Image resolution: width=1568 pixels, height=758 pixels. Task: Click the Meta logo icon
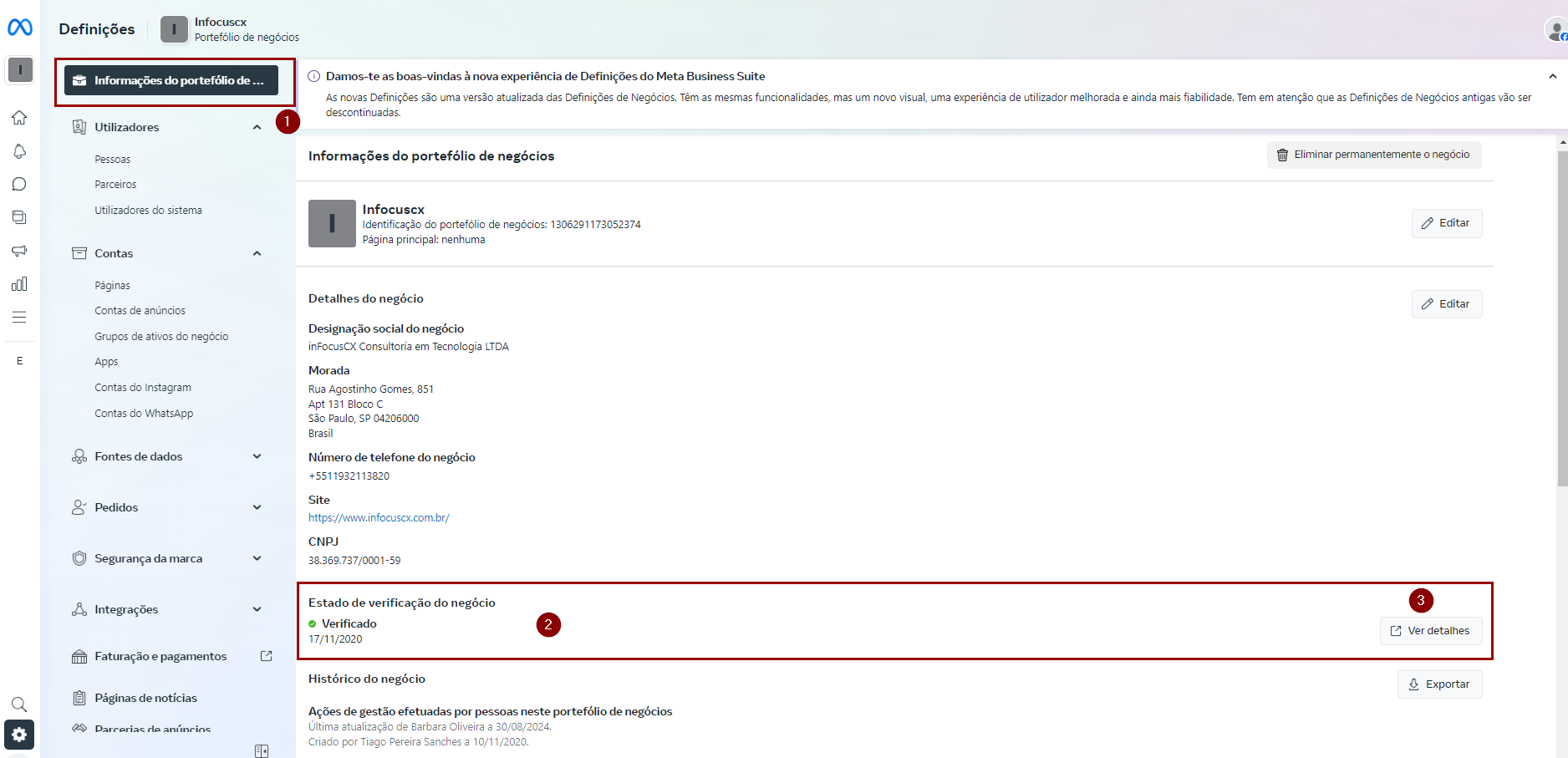click(20, 28)
